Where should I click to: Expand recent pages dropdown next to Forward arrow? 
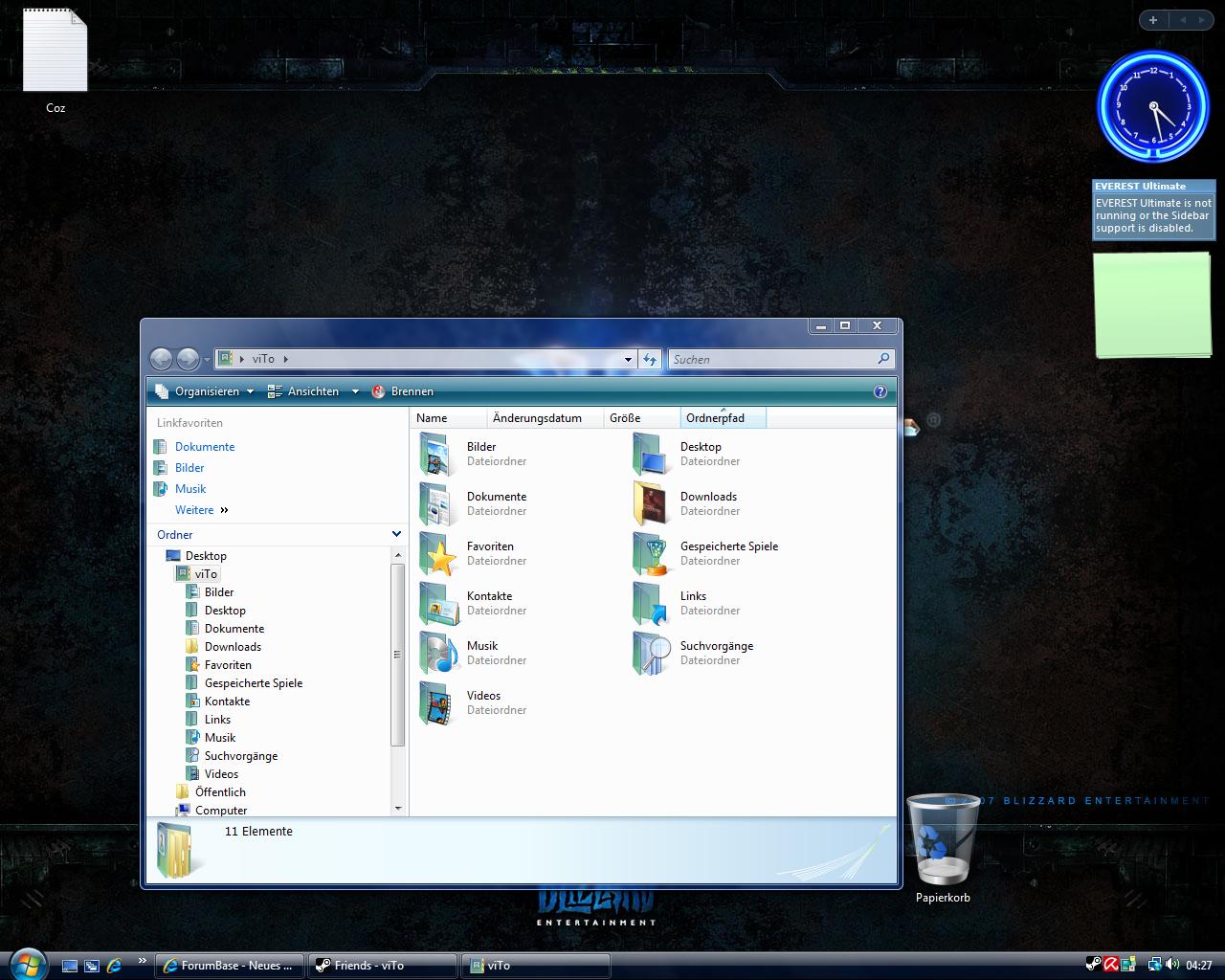click(207, 361)
